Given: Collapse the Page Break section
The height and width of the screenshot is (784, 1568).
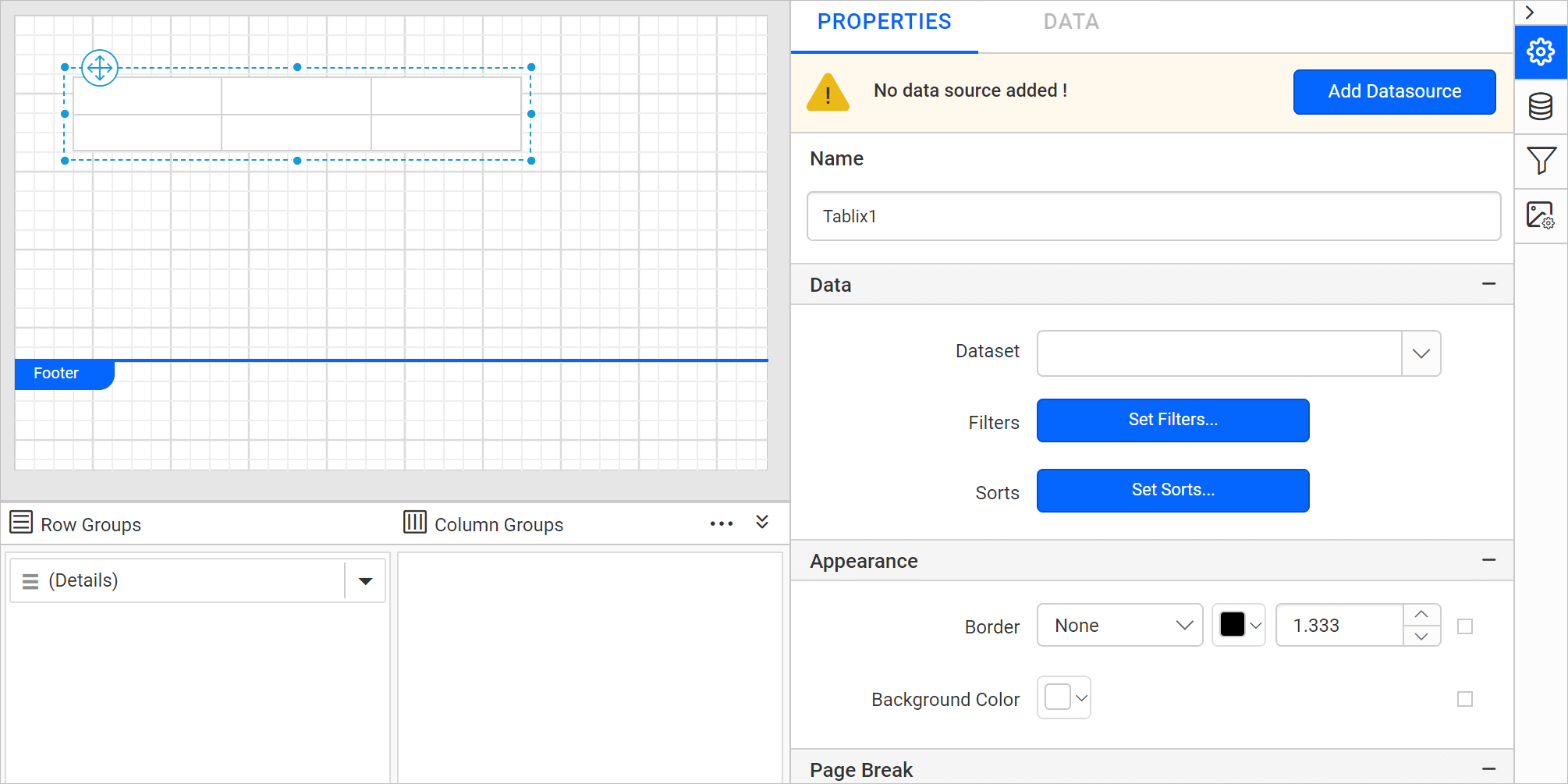Looking at the screenshot, I should [x=1488, y=769].
